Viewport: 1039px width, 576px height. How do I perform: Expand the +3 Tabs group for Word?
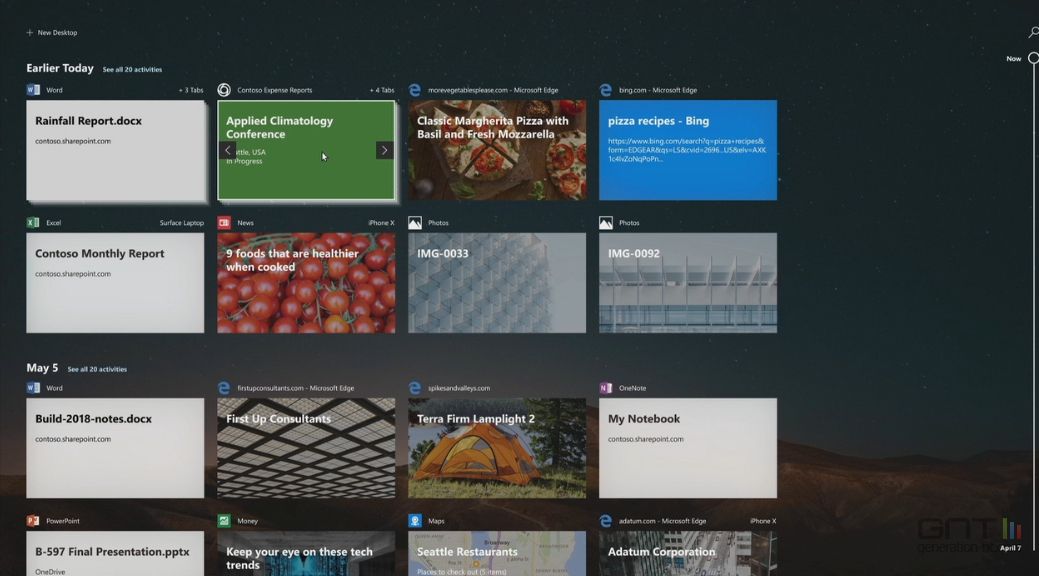click(x=191, y=90)
